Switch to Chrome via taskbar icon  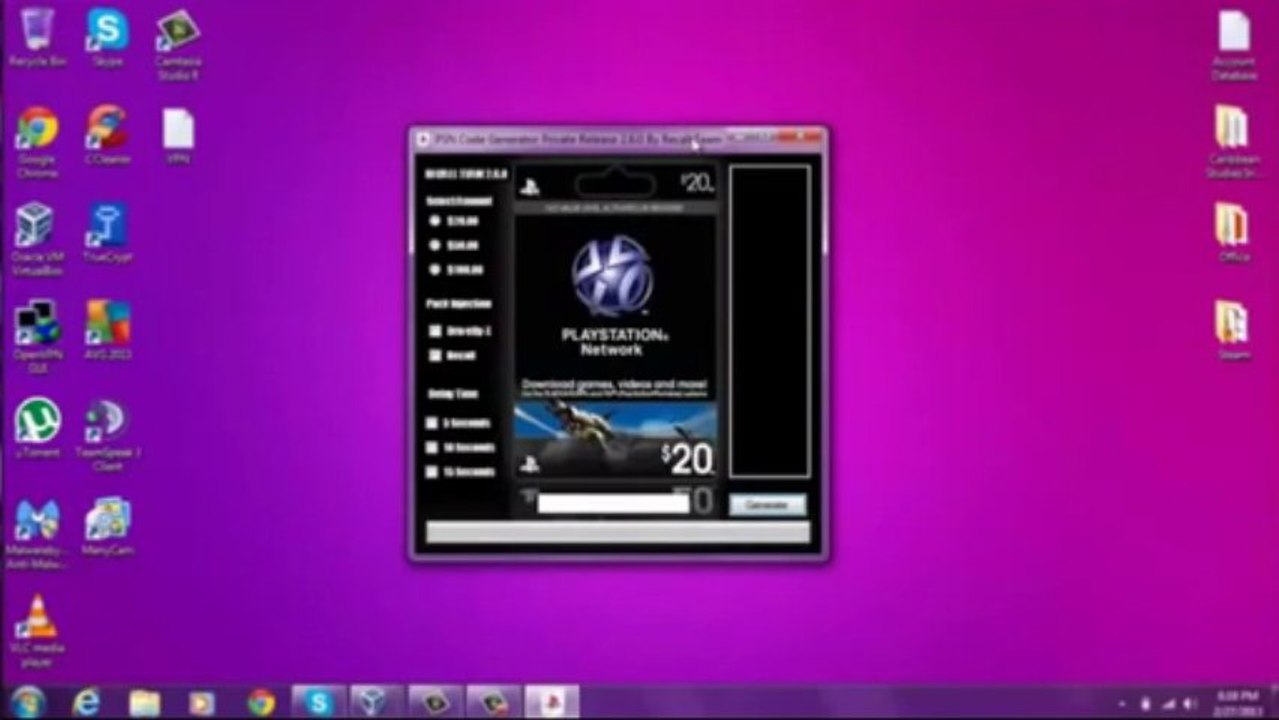tap(261, 703)
